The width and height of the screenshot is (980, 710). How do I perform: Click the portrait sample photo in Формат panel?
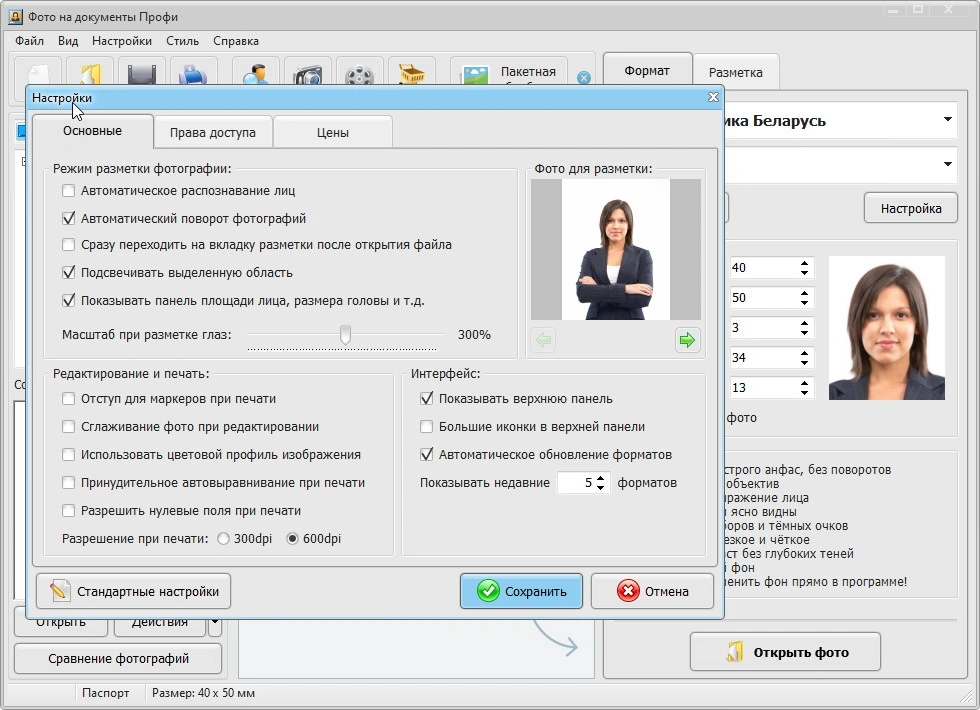887,328
